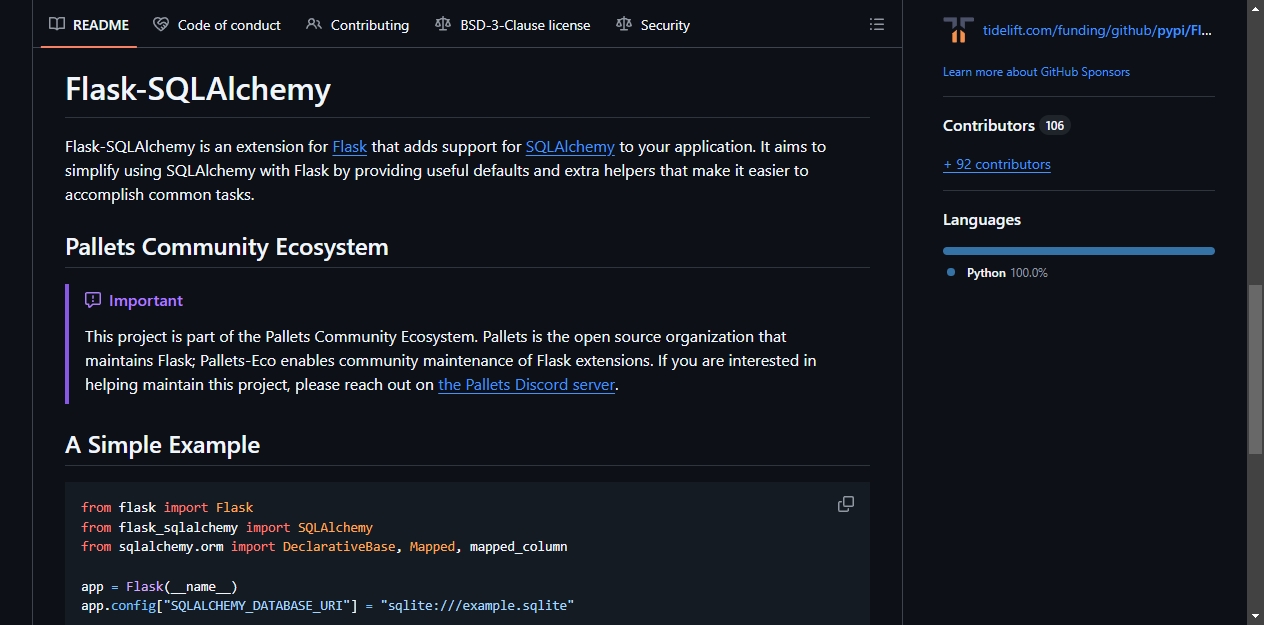Follow the SQLAlchemy link
Viewport: 1264px width, 625px height.
570,146
